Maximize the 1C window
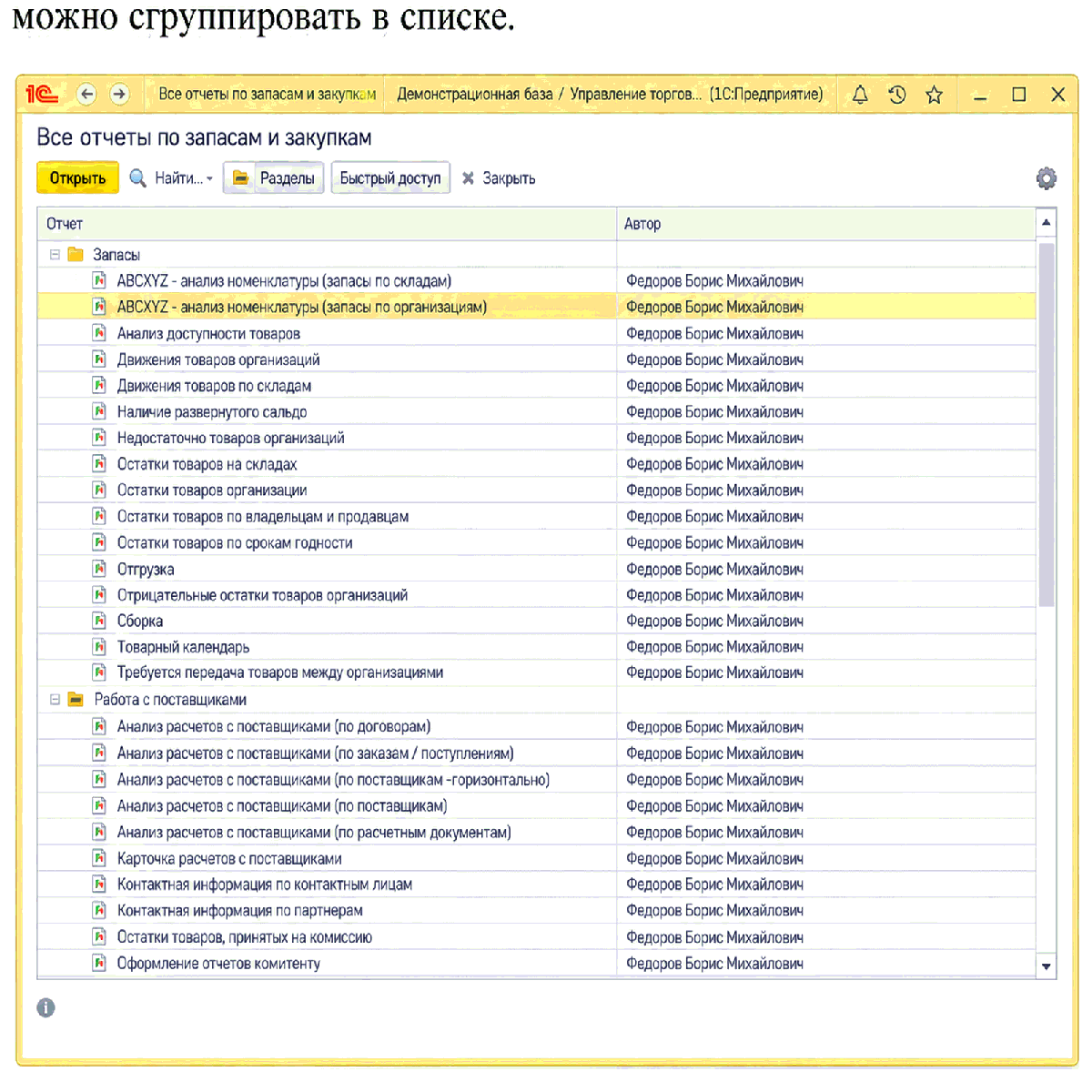 point(1019,94)
